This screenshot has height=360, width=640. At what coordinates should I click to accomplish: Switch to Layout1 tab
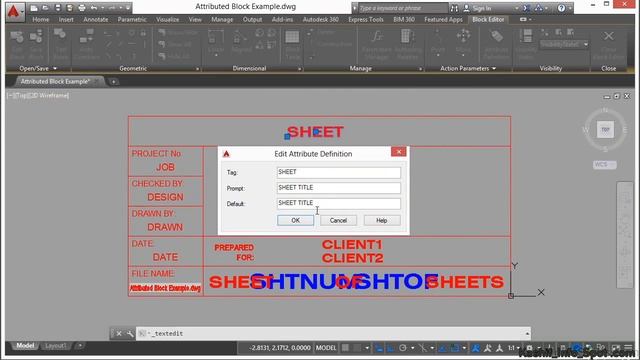(x=56, y=346)
